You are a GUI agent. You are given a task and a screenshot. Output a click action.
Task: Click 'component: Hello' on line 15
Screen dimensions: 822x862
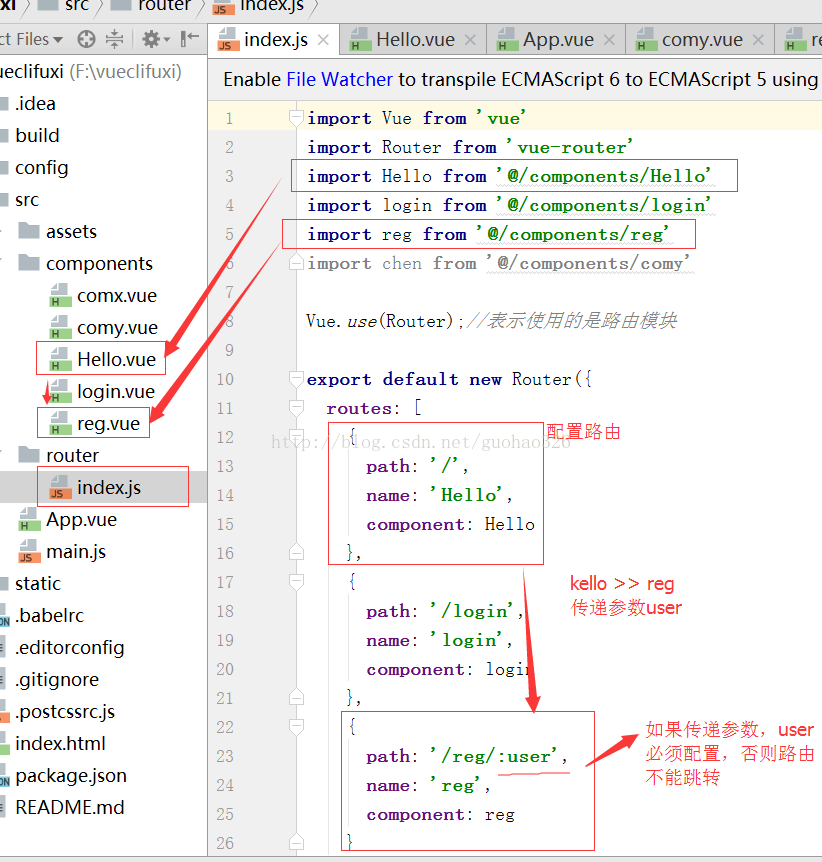tap(450, 524)
